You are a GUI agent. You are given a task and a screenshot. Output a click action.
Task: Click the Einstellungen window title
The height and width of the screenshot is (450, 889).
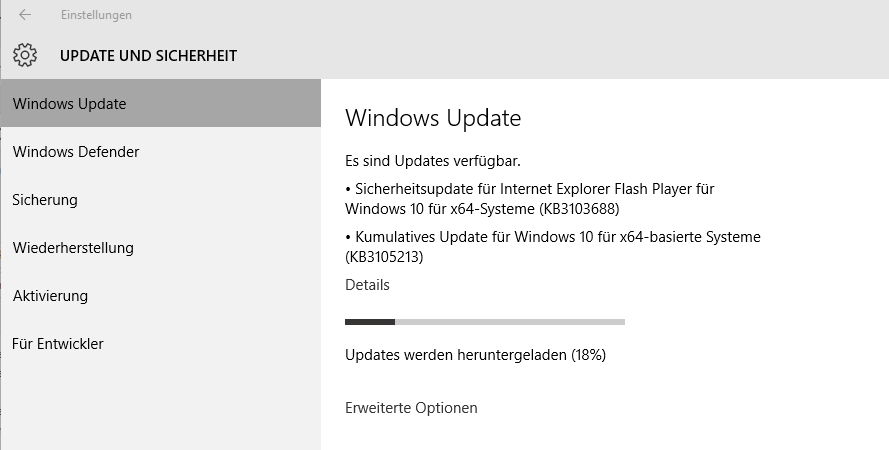[96, 15]
